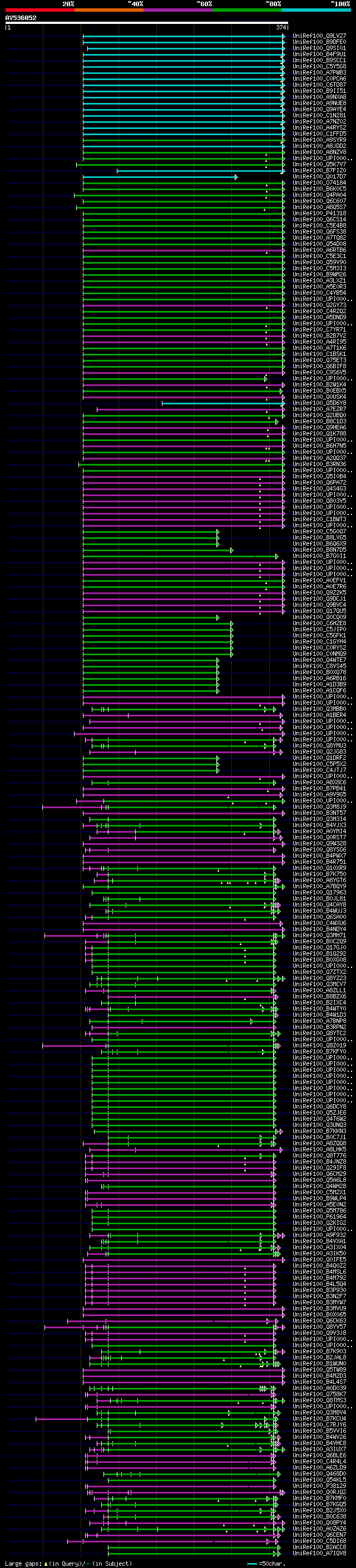356x1568 pixels.
Task: Select the UniRef100_Q9V3J8 label
Action: tap(319, 1333)
